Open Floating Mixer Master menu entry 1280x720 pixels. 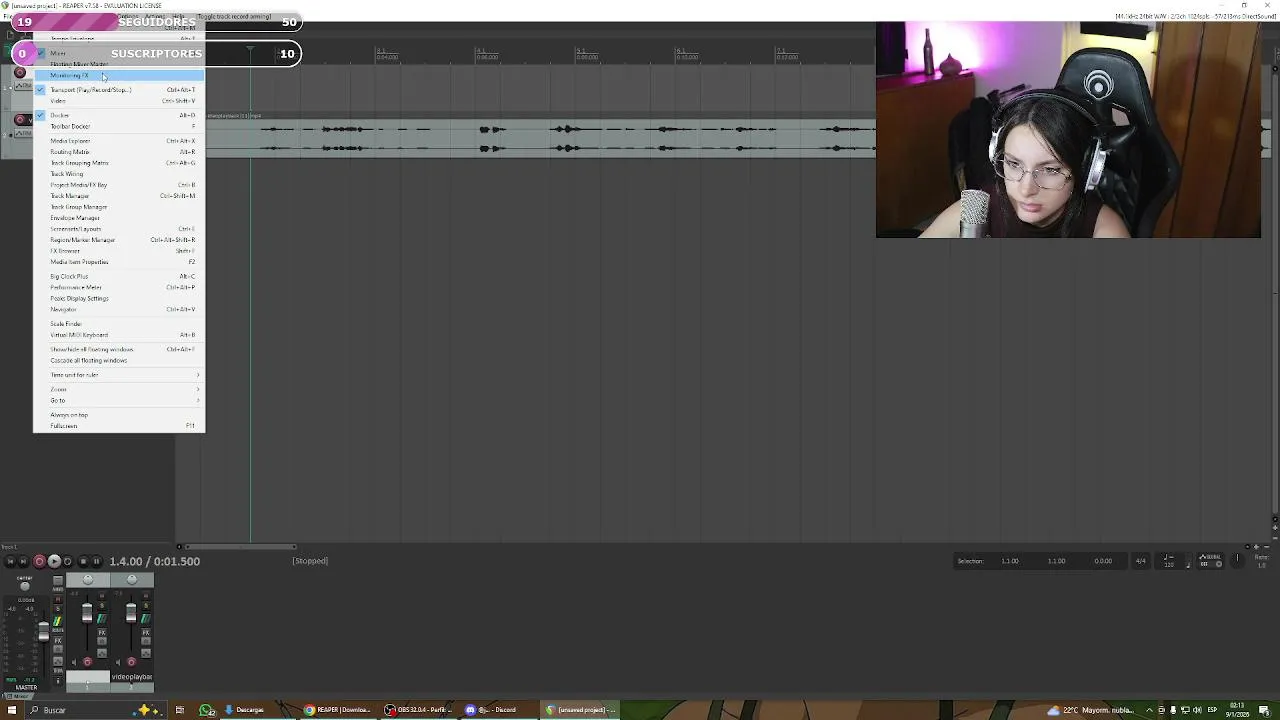119,64
